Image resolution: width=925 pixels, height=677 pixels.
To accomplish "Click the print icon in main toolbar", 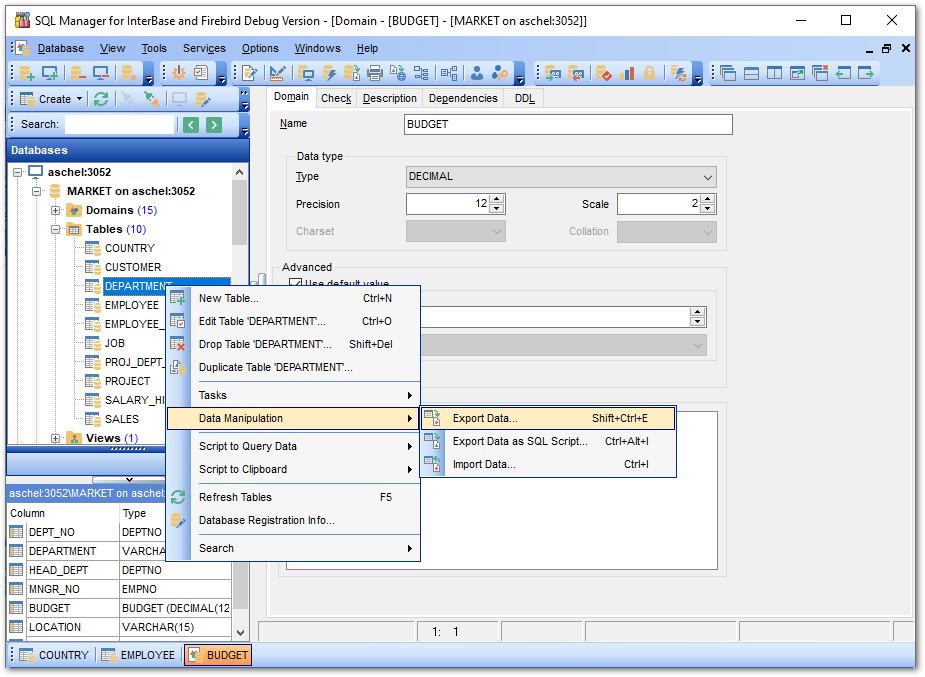I will pyautogui.click(x=375, y=73).
